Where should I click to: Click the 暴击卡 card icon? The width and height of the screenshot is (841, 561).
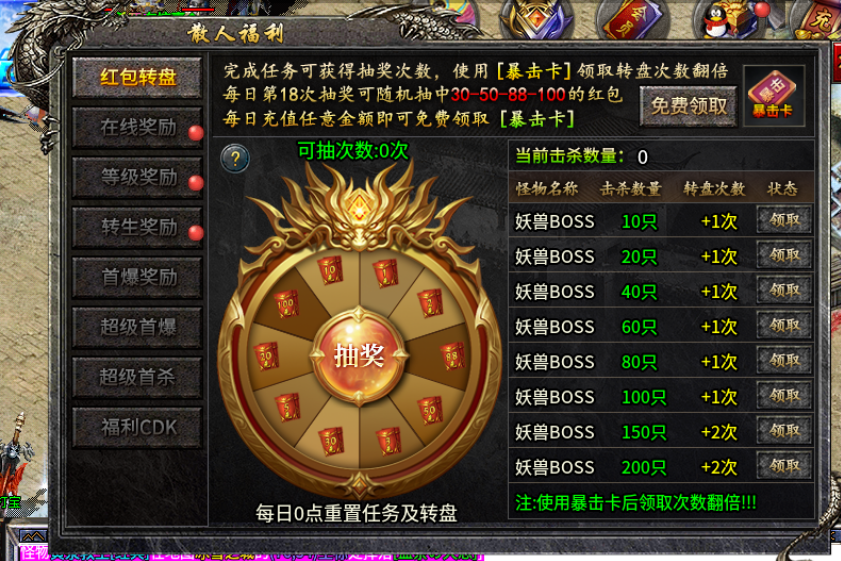[x=773, y=95]
